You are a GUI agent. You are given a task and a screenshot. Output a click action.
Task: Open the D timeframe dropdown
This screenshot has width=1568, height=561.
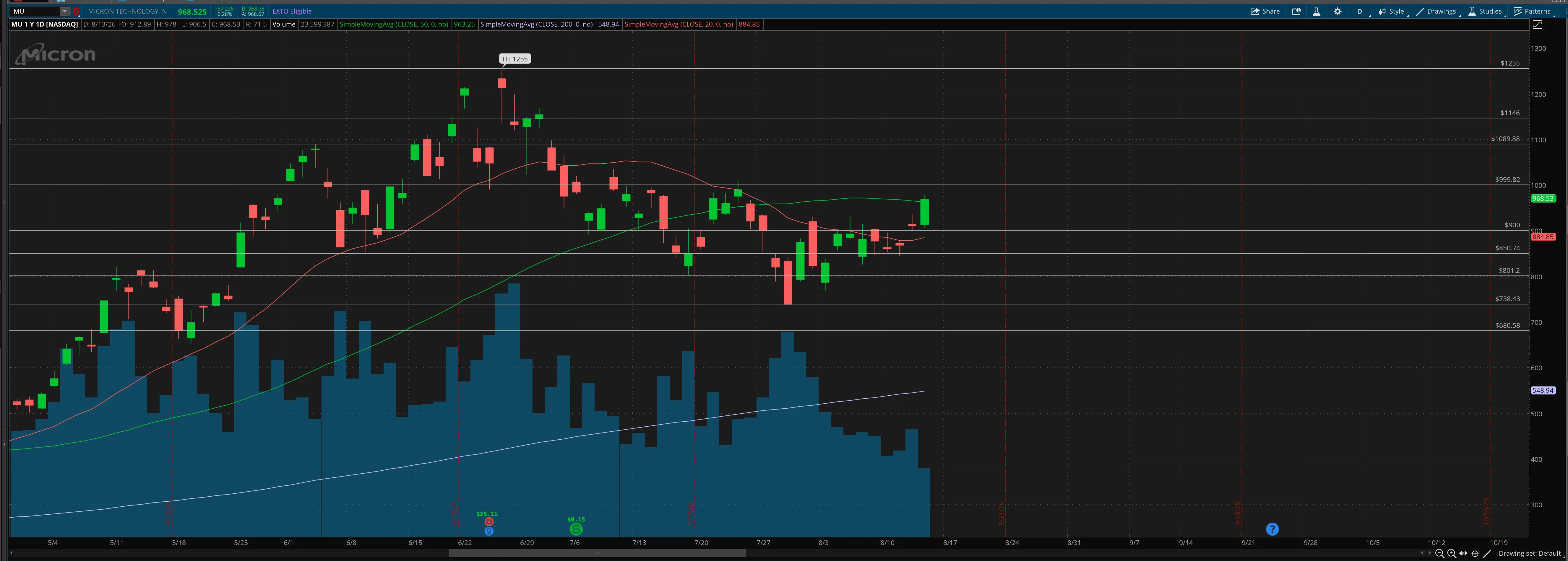(1360, 11)
